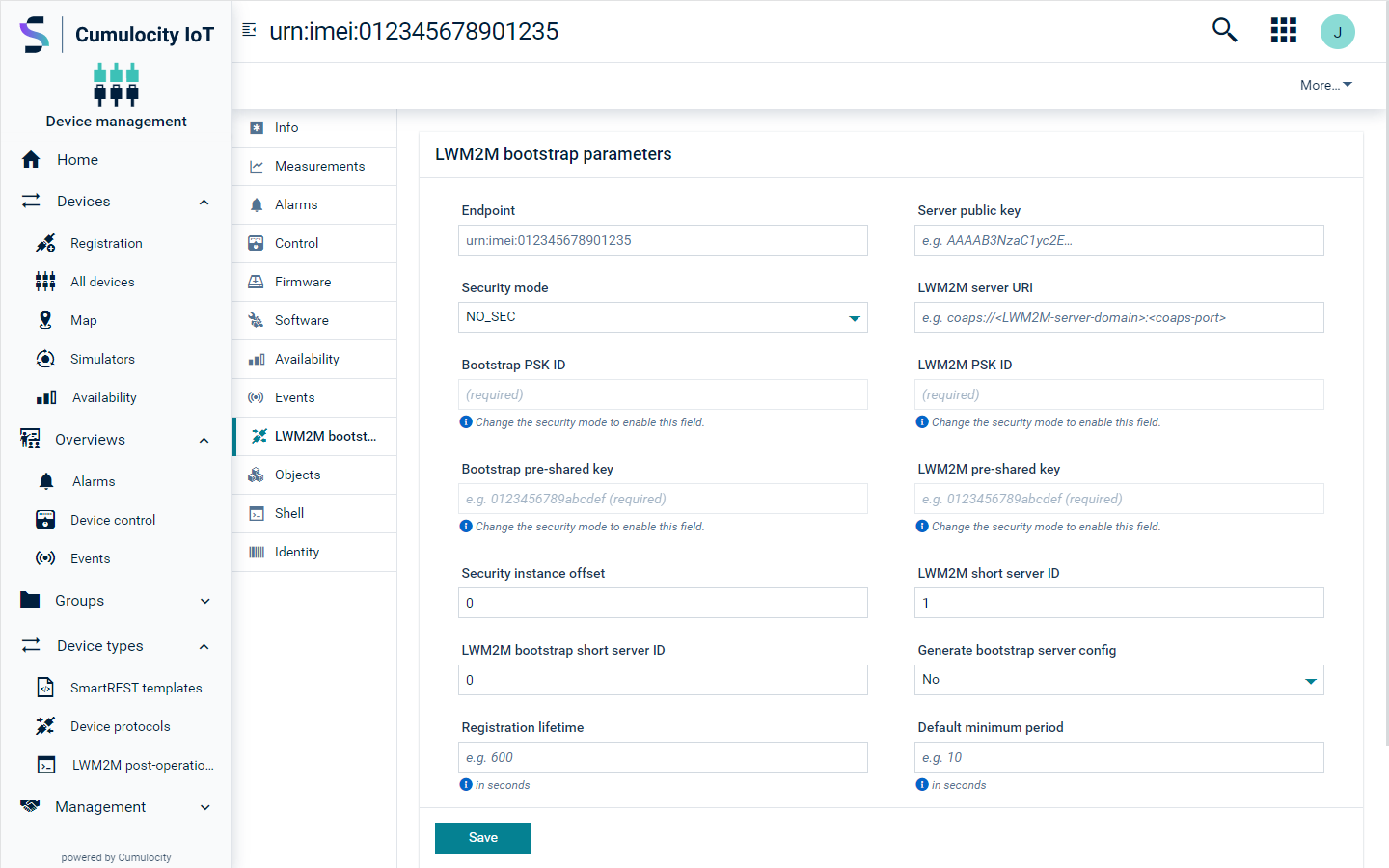
Task: Collapse the Device types section
Action: (204, 646)
